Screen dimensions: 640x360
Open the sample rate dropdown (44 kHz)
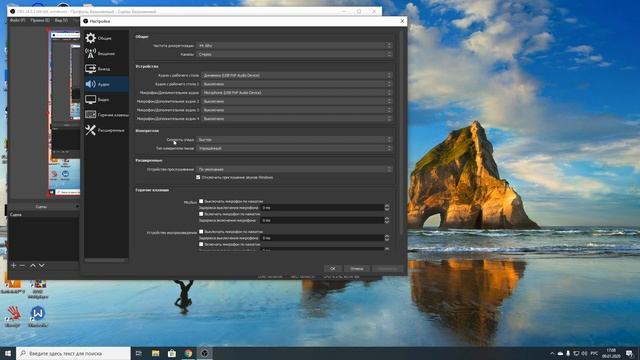(x=294, y=46)
